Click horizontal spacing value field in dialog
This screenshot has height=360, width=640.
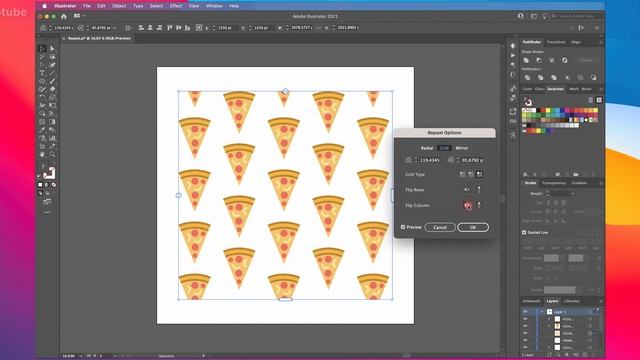(x=430, y=160)
